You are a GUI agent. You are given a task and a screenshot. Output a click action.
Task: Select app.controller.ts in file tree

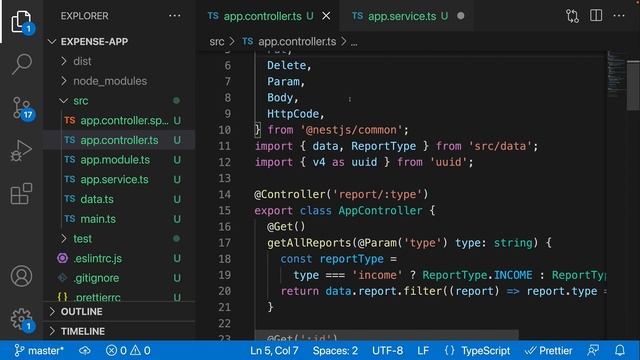click(119, 140)
